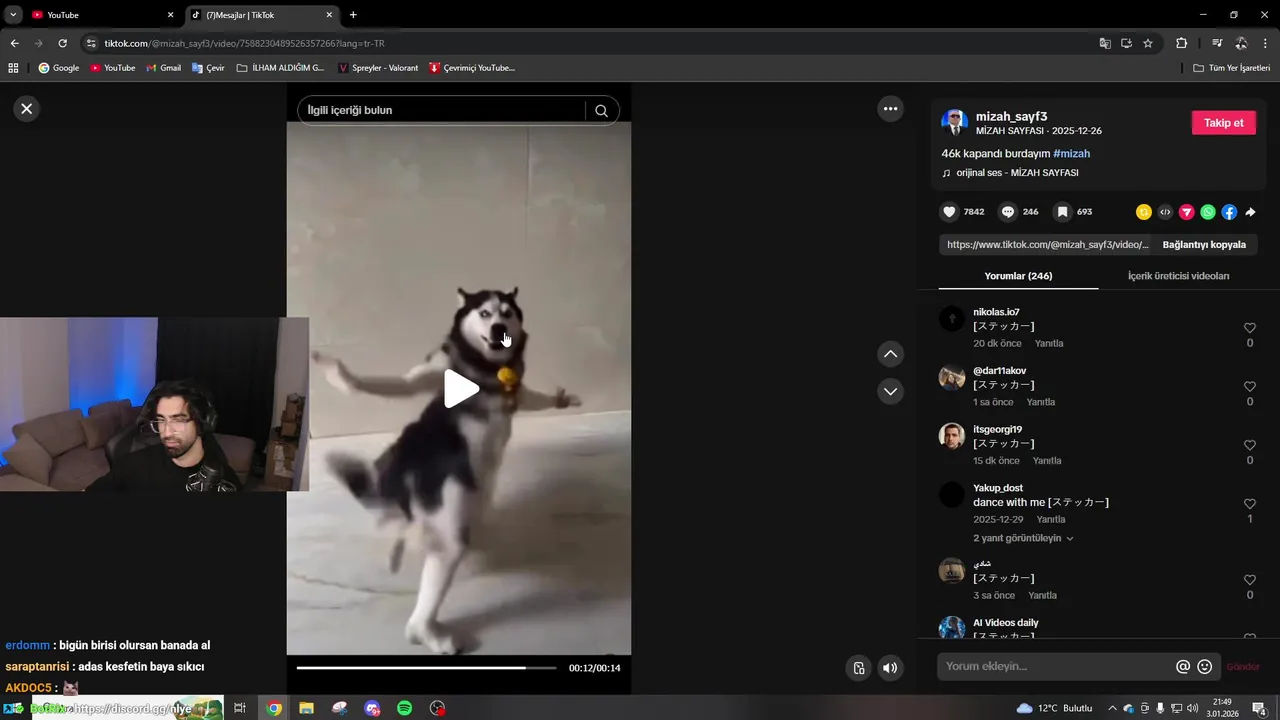Go to next video with down arrow
The width and height of the screenshot is (1280, 720).
click(890, 391)
